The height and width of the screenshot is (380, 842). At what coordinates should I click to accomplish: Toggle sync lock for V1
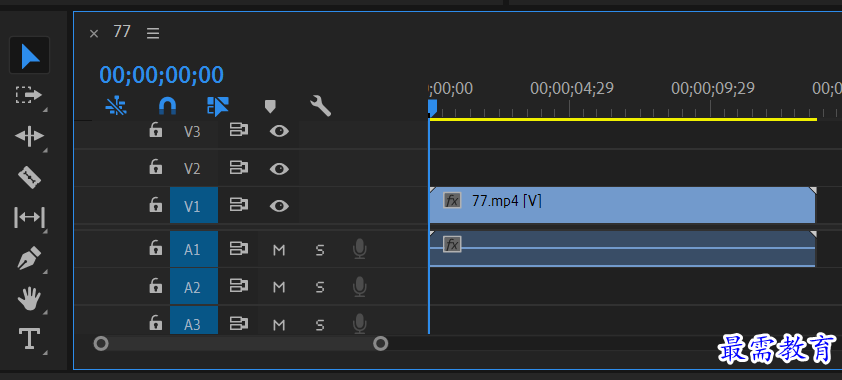(x=239, y=205)
